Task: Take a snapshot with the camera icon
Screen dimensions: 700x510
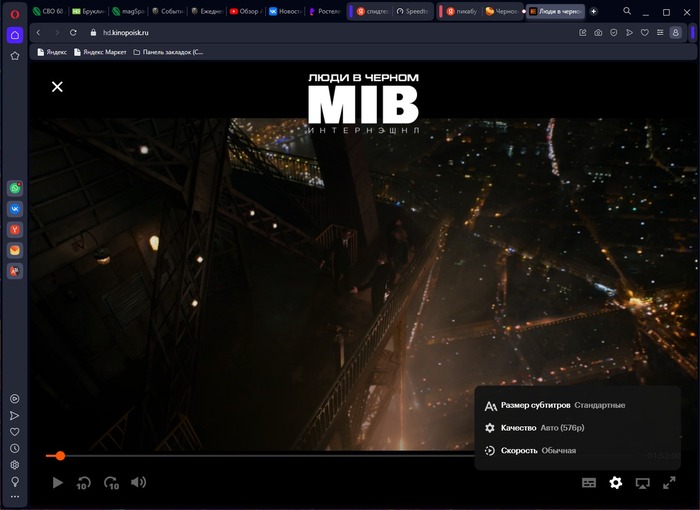Action: tap(598, 33)
